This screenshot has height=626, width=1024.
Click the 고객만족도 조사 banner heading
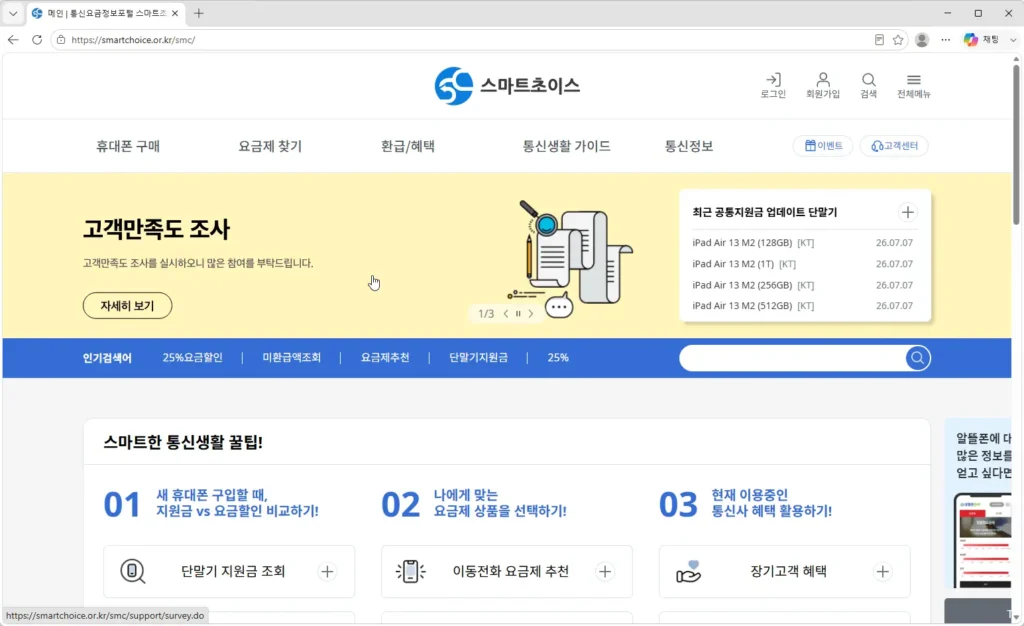[156, 229]
